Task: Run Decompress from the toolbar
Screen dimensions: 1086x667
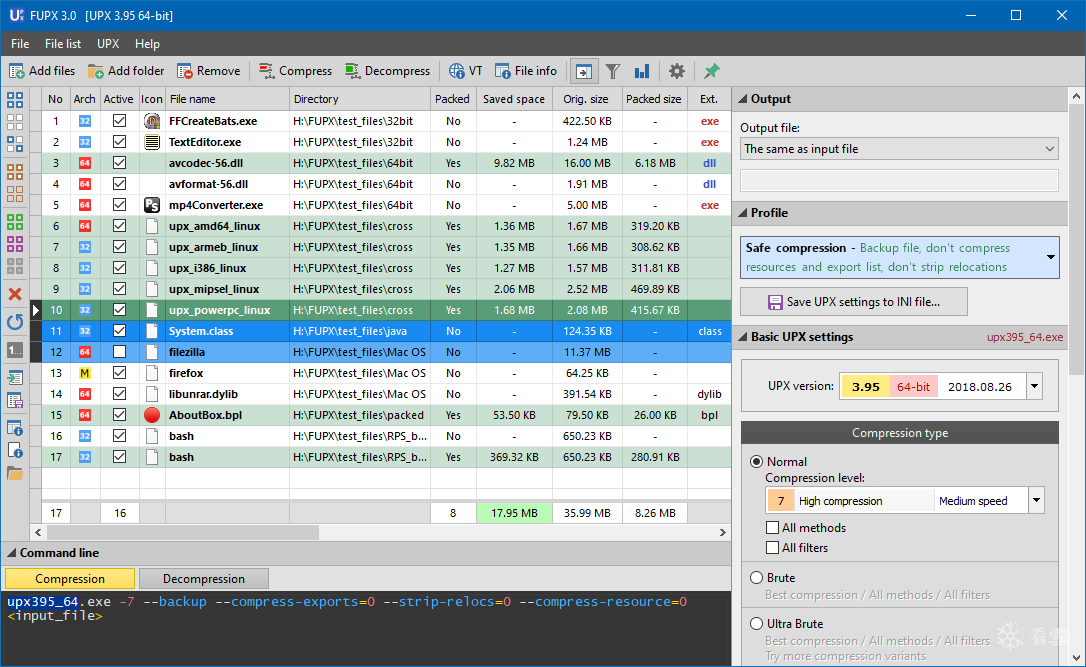Action: [387, 71]
